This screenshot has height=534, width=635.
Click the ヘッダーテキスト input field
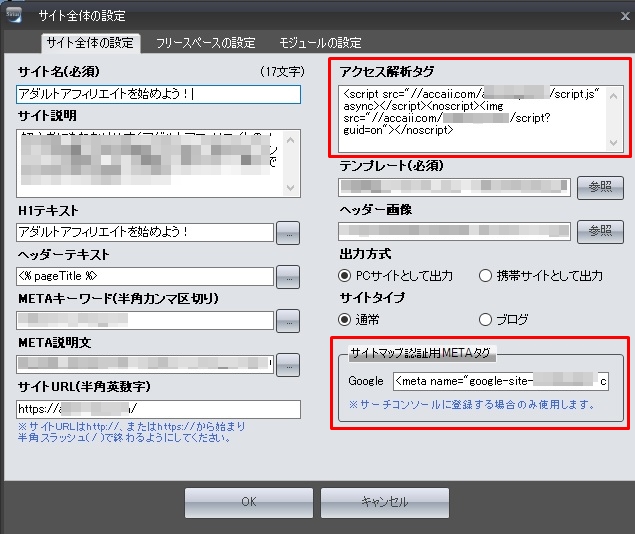[x=145, y=276]
